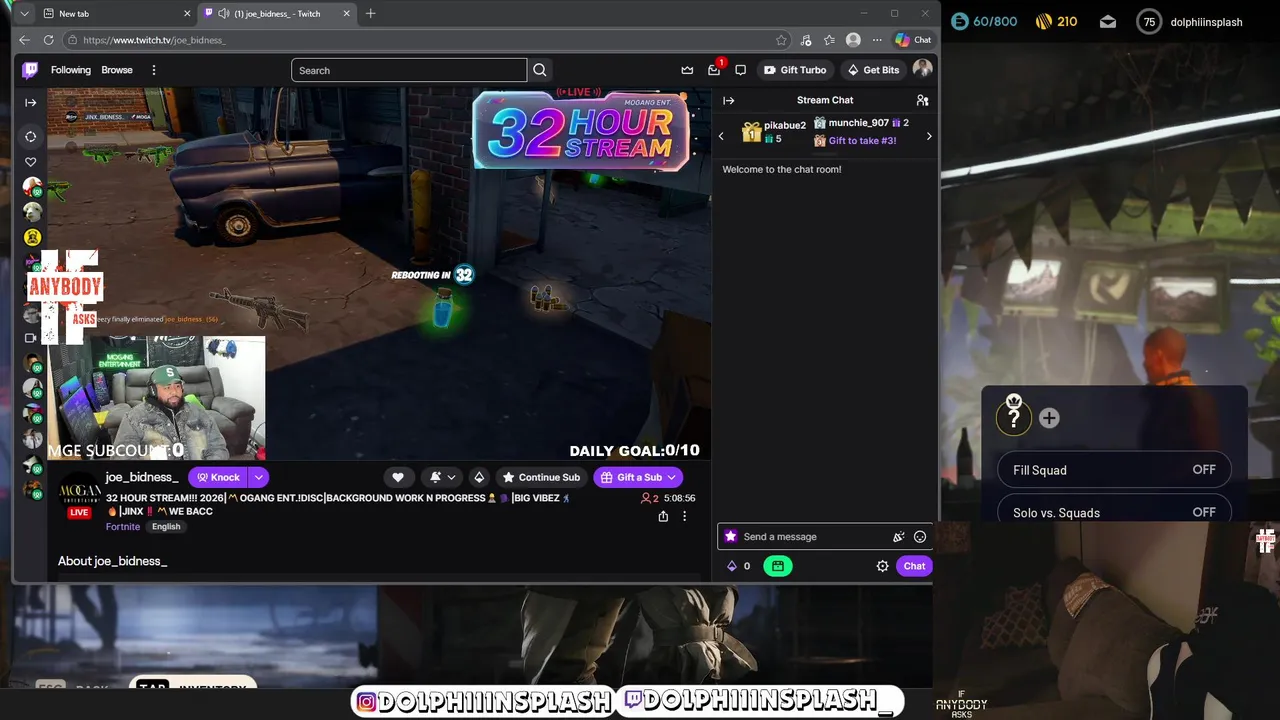Toggle Fill Squad option in game

coord(1114,470)
